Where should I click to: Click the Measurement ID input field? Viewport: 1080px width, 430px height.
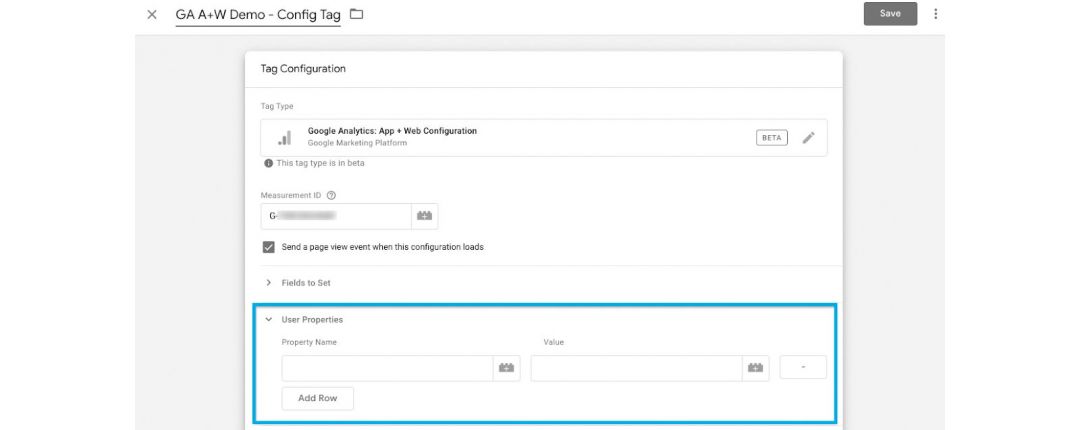pos(336,216)
